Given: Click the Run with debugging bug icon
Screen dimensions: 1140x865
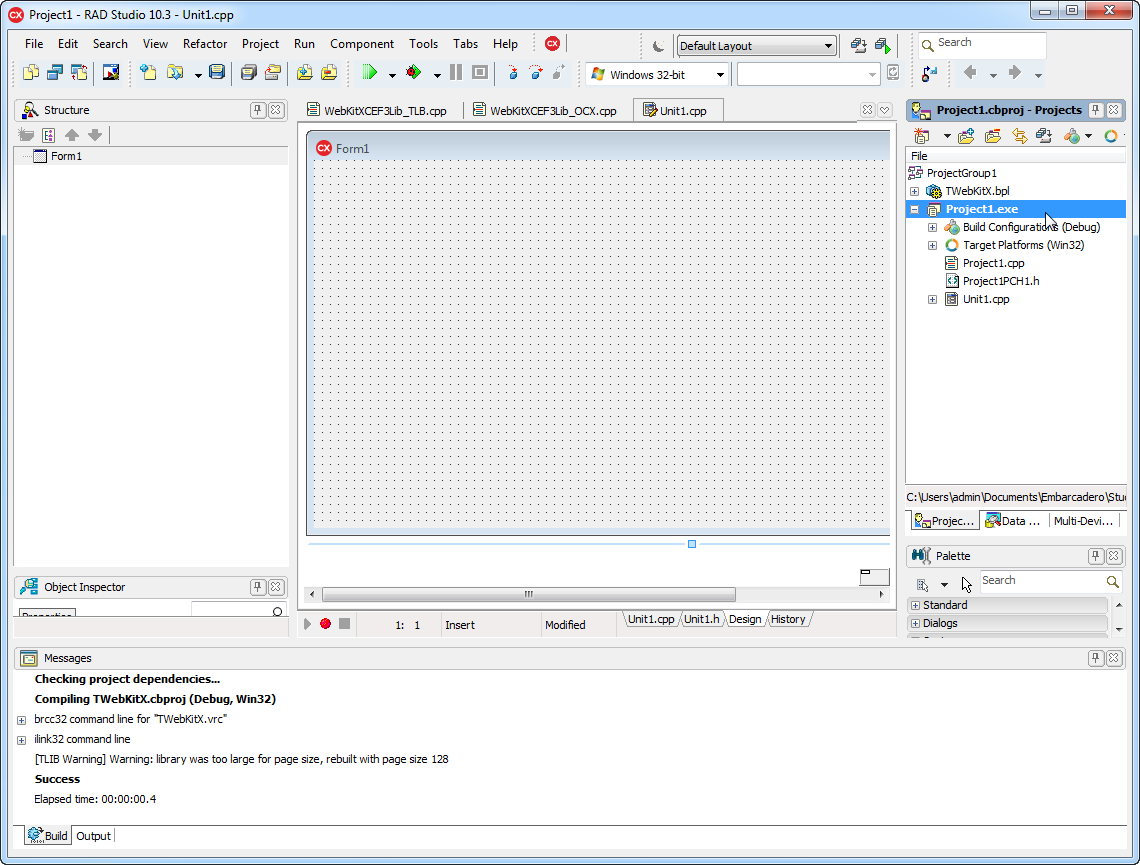Looking at the screenshot, I should 414,72.
